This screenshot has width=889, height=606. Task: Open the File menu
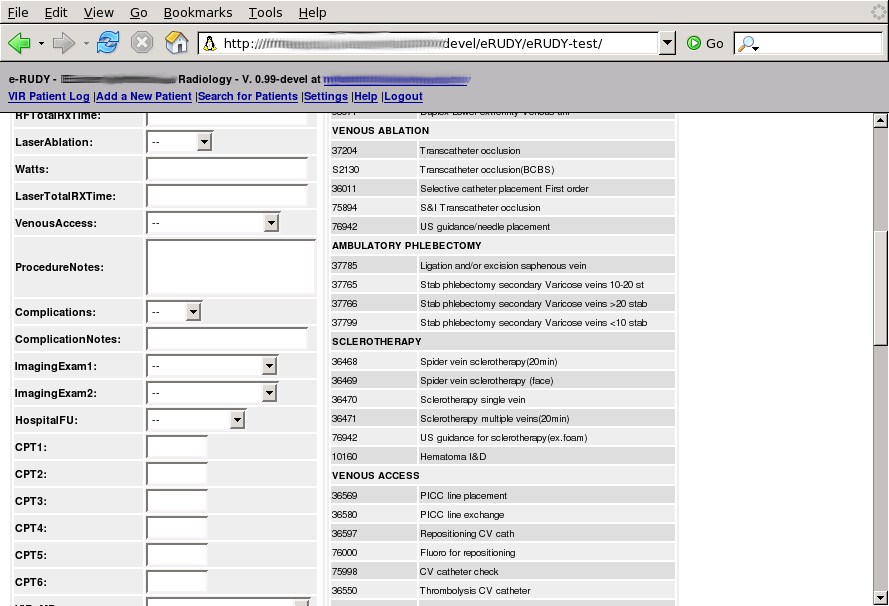pos(18,12)
